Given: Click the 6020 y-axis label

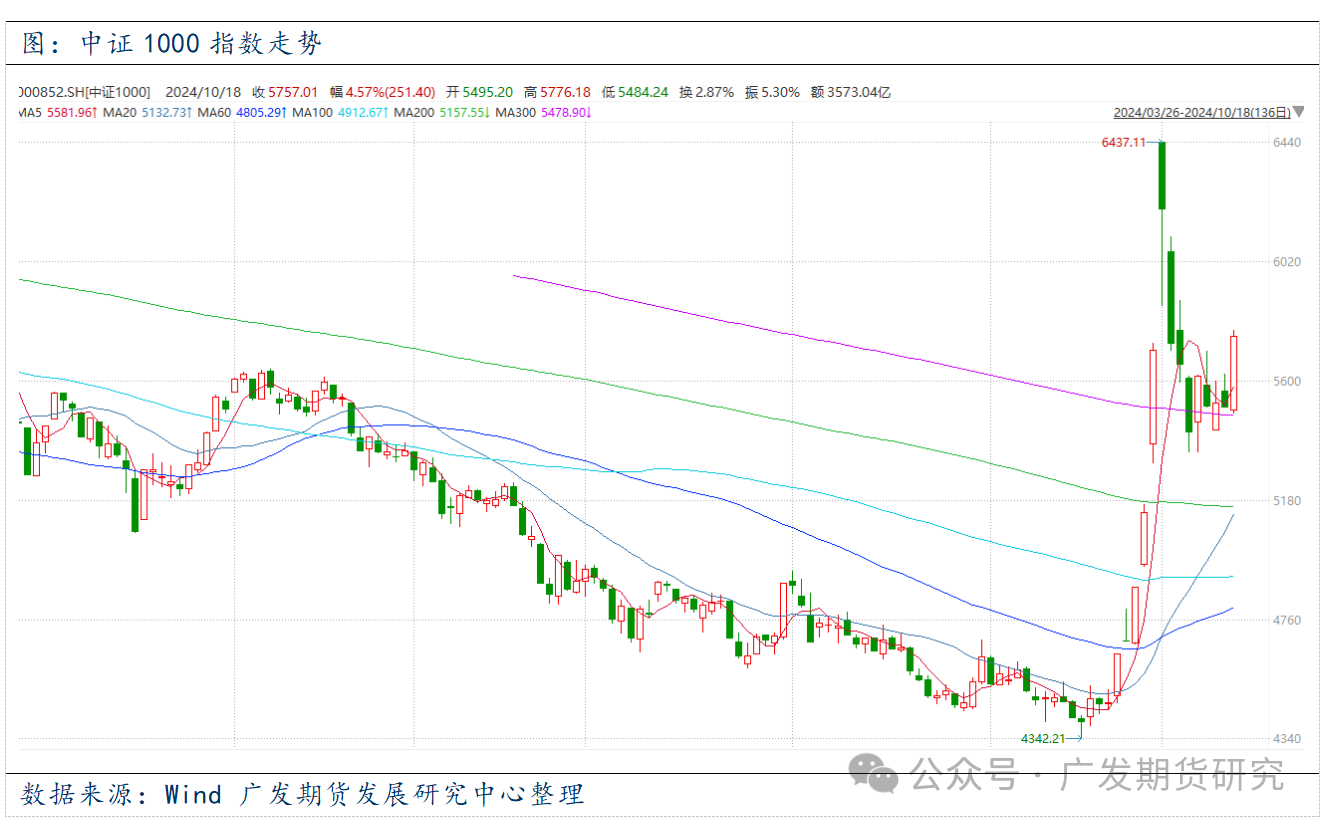Looking at the screenshot, I should (x=1287, y=262).
